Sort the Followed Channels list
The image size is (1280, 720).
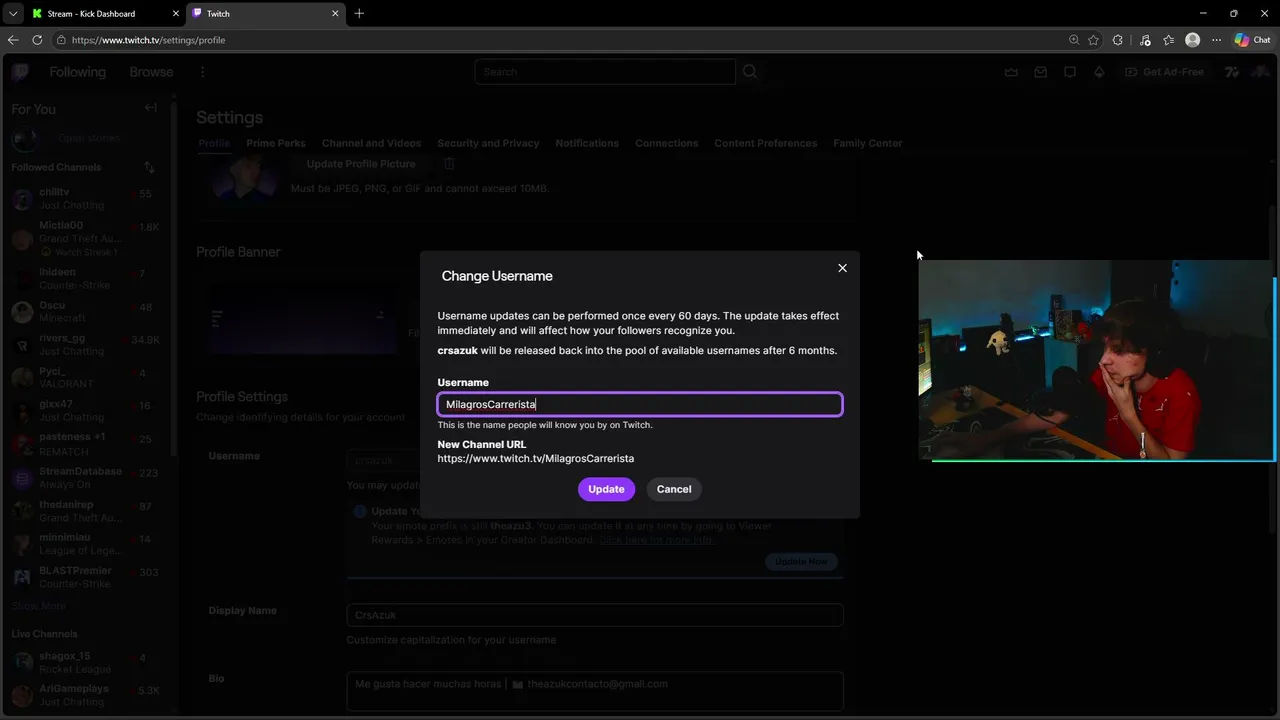(149, 167)
